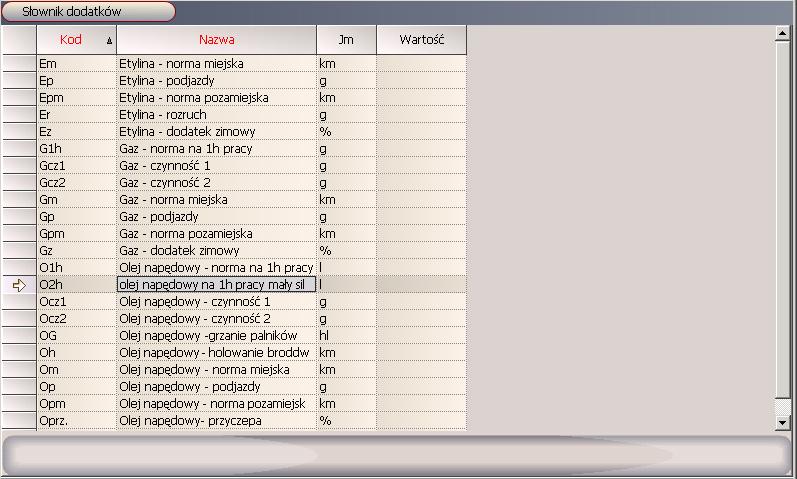Click the 'hl' unit cell in OG row
The image size is (797, 479).
click(346, 336)
